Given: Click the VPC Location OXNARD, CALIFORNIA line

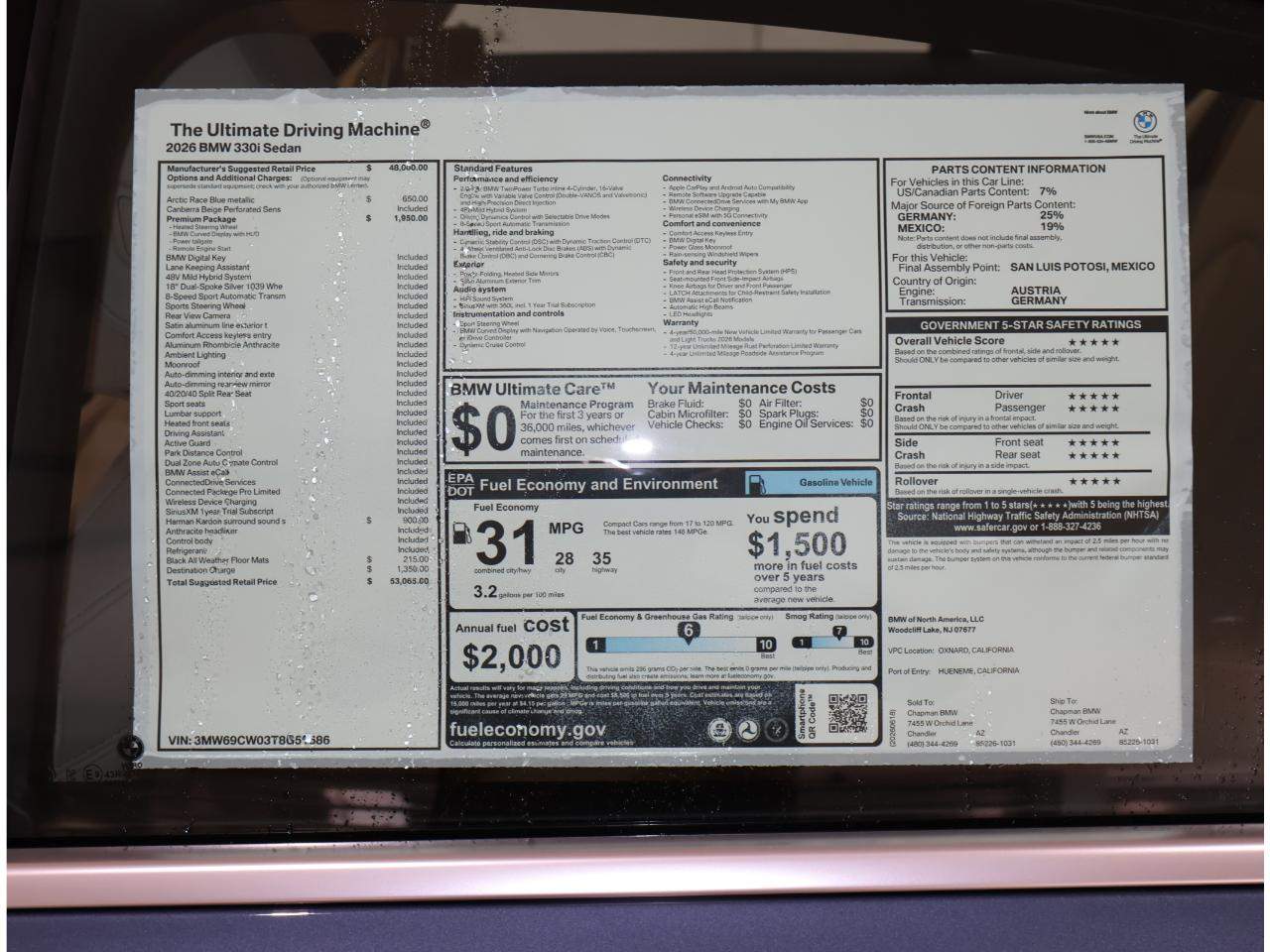Looking at the screenshot, I should pyautogui.click(x=951, y=651).
